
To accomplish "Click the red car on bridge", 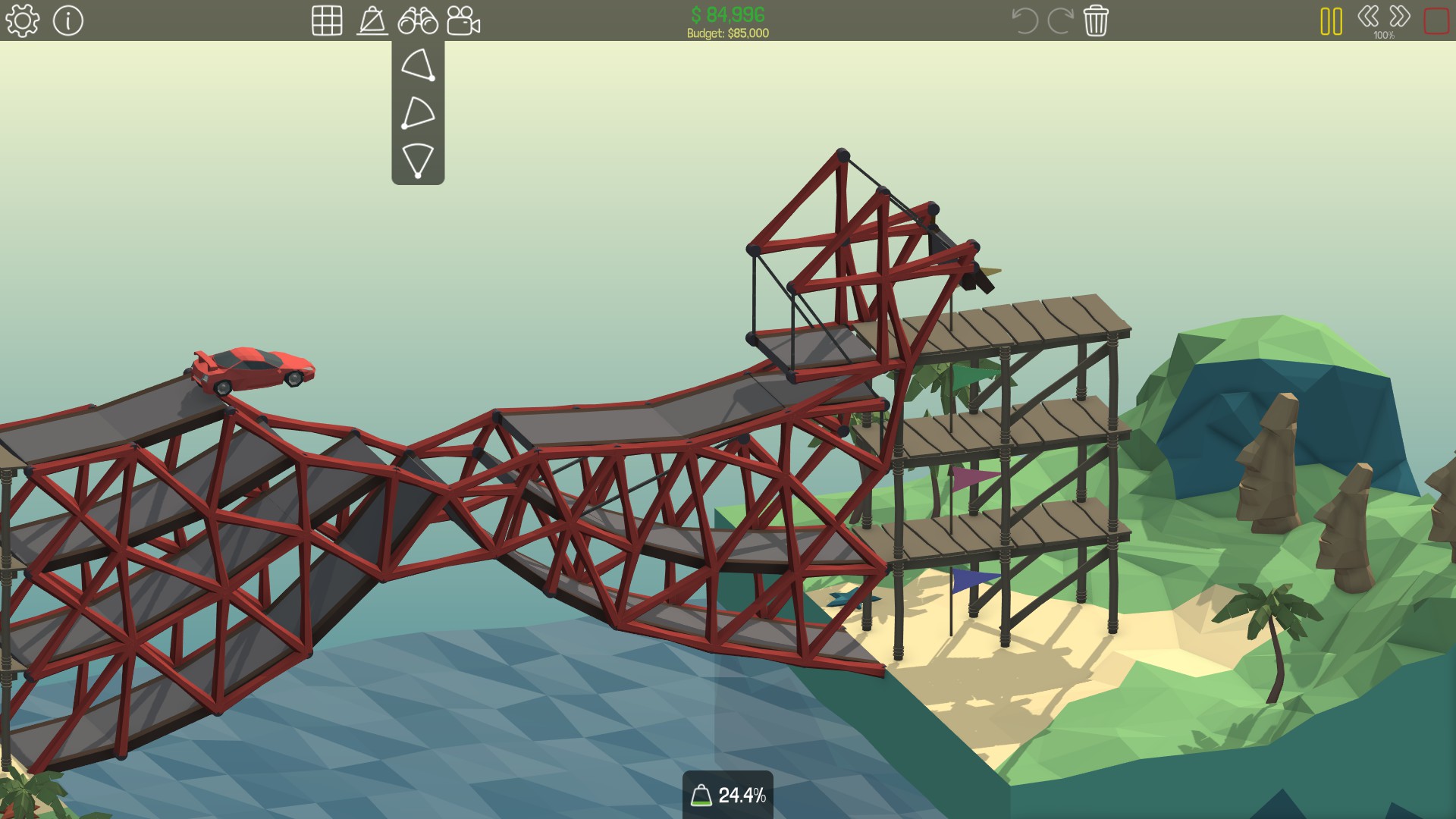I will click(253, 369).
